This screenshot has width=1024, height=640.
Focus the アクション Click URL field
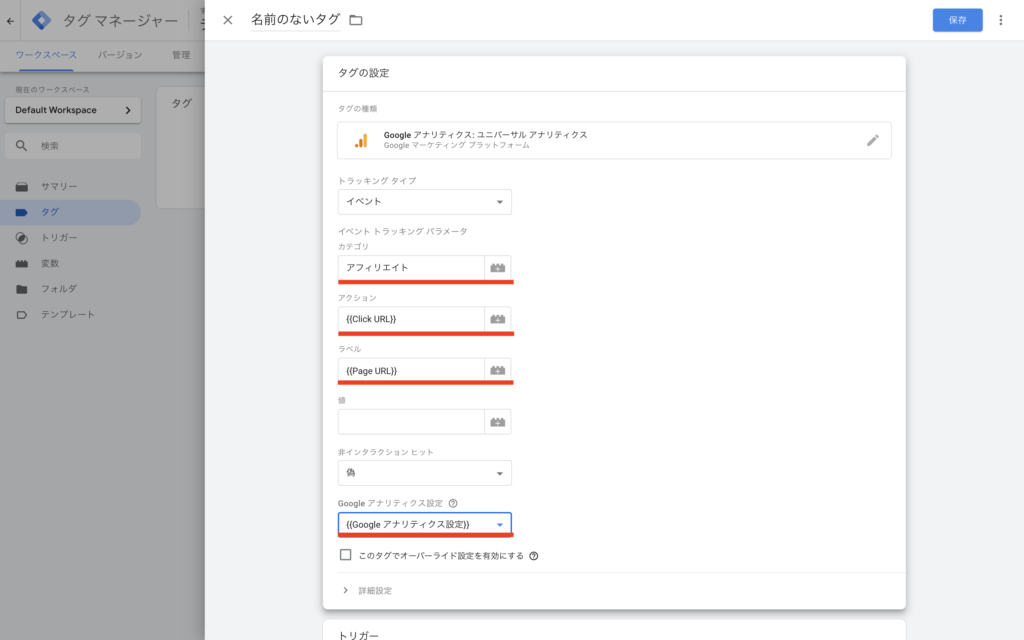(411, 319)
